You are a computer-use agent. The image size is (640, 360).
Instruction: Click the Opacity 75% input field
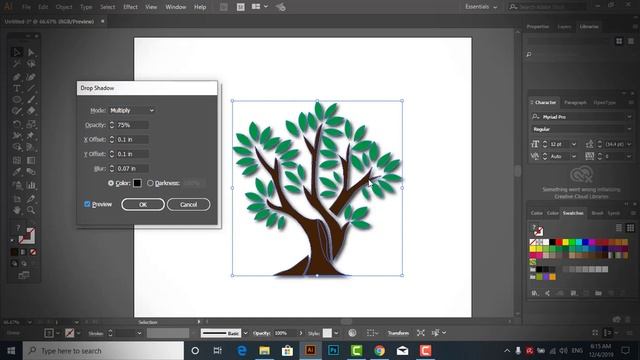tap(132, 125)
